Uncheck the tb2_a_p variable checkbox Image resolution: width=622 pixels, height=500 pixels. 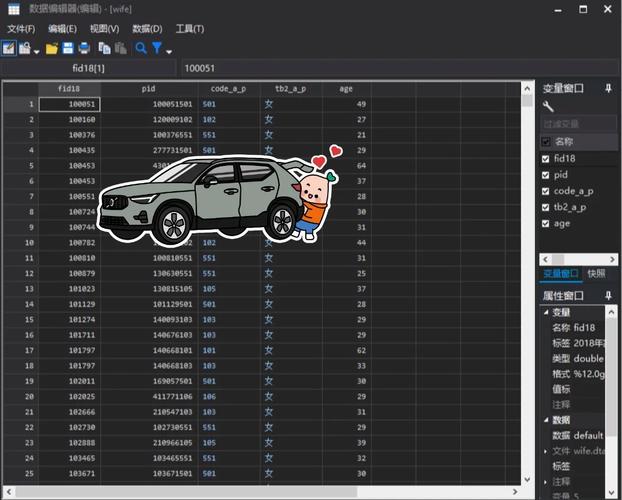pyautogui.click(x=545, y=207)
